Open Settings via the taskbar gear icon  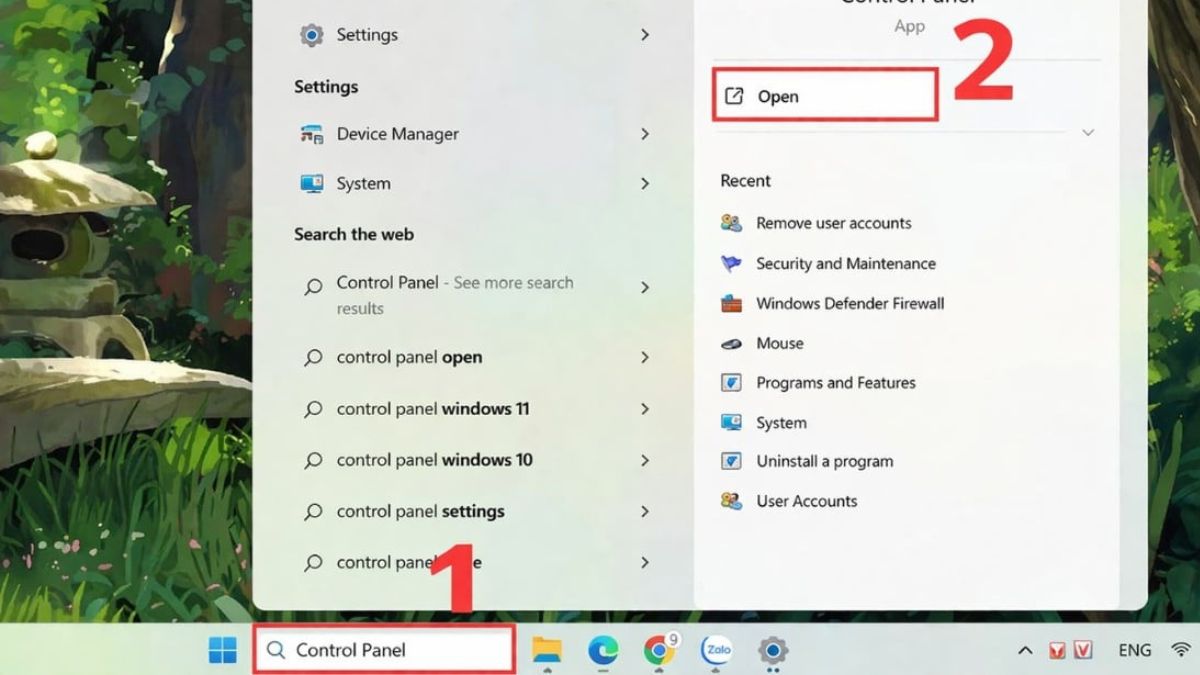[x=775, y=650]
